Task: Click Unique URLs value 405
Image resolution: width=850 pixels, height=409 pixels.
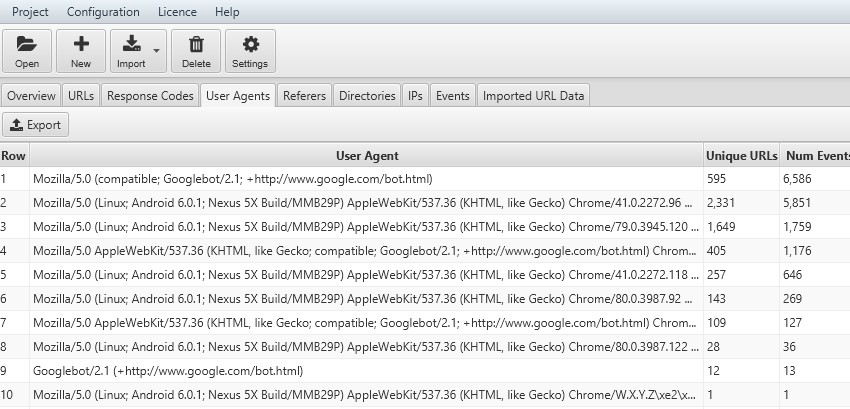Action: [716, 251]
